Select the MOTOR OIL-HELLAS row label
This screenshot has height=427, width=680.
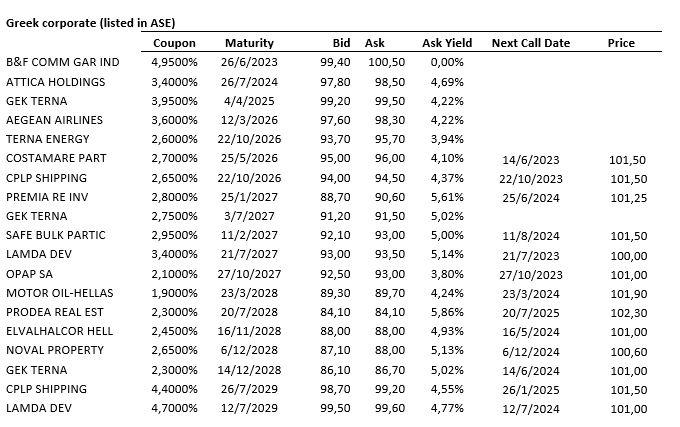pos(60,293)
